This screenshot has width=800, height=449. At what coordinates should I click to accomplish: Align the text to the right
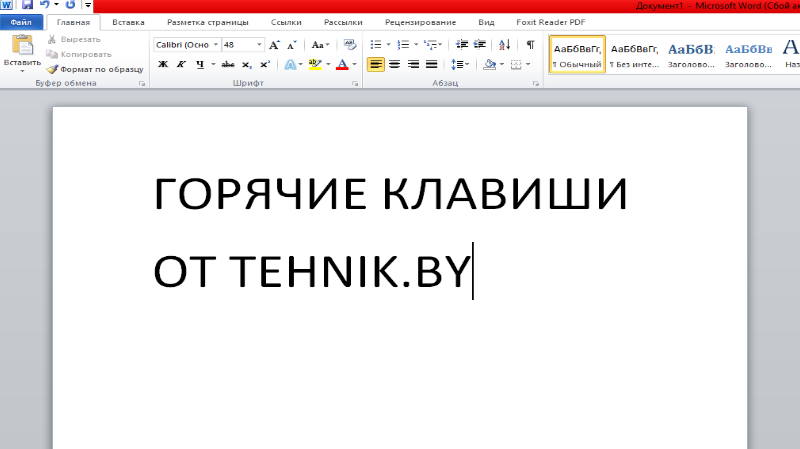point(413,64)
